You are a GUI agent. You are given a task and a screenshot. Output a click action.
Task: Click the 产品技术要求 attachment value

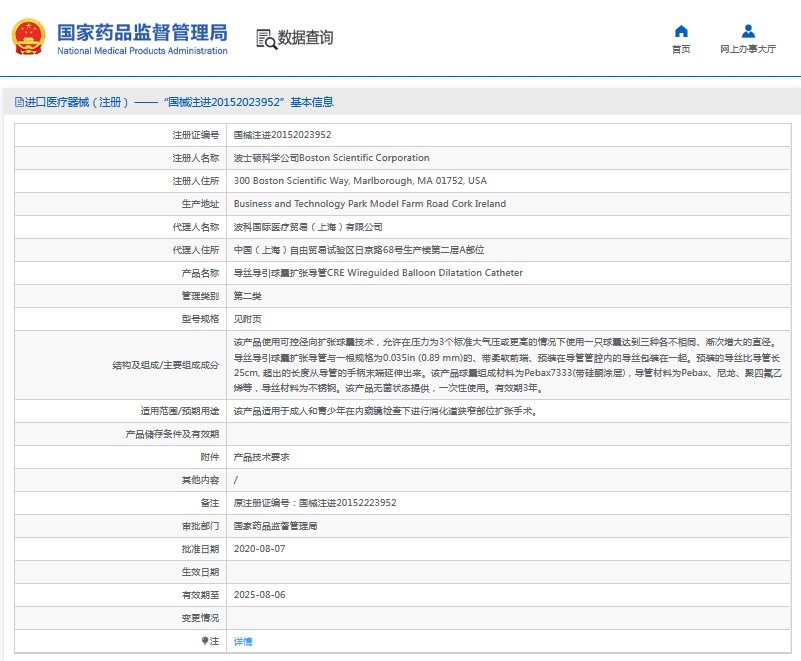click(x=261, y=457)
